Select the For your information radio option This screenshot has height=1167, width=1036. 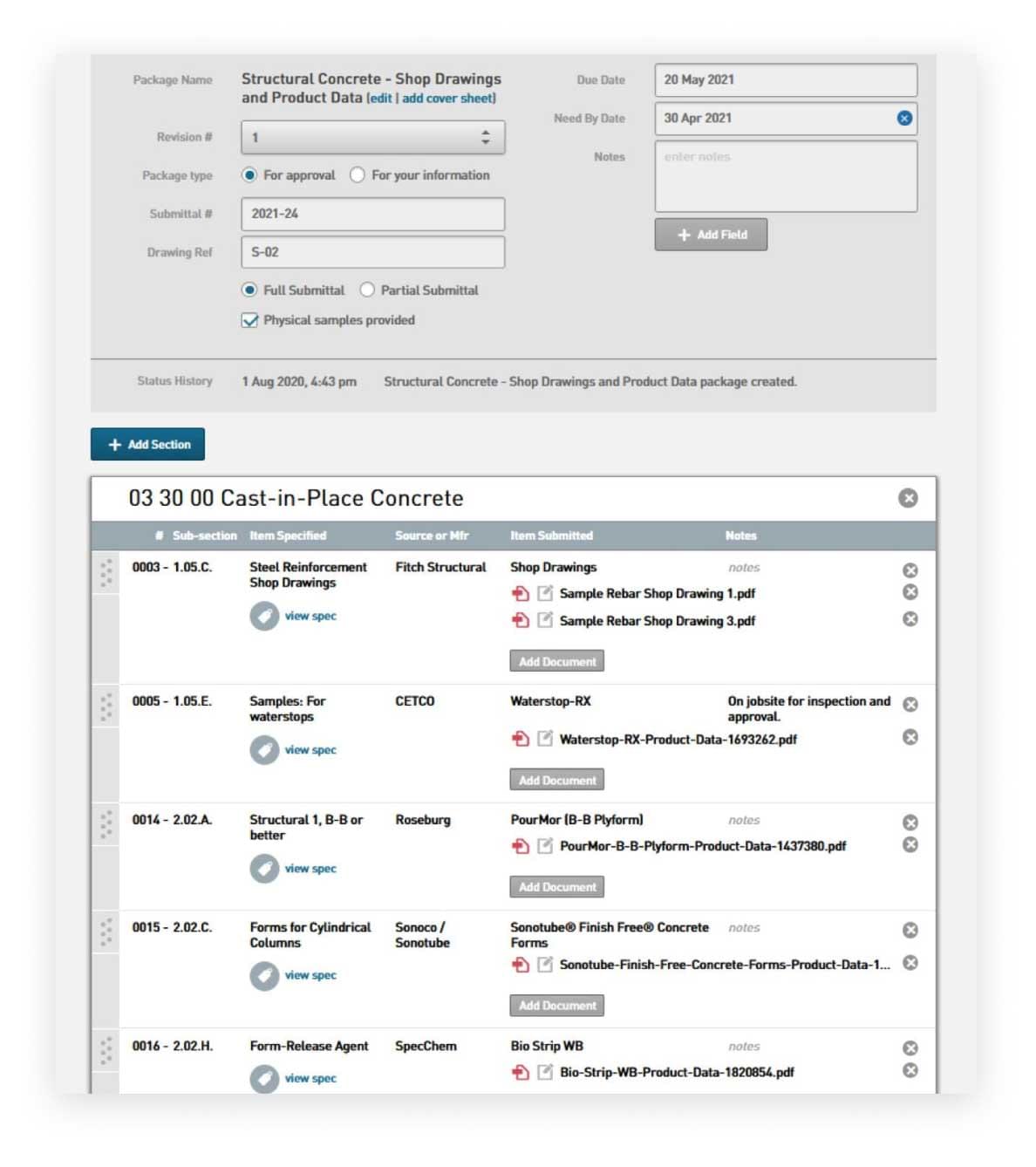[358, 175]
